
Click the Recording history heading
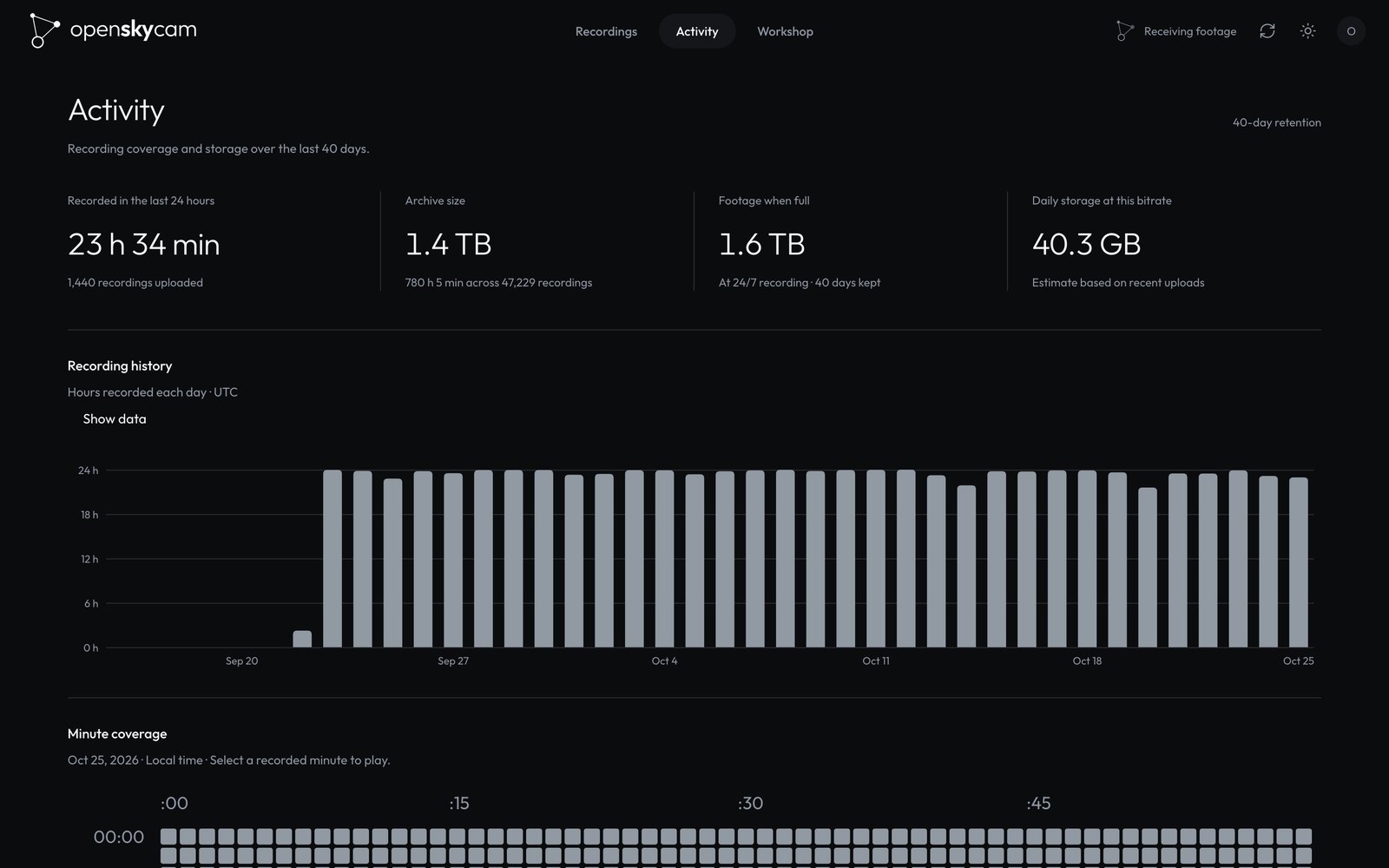pos(120,365)
